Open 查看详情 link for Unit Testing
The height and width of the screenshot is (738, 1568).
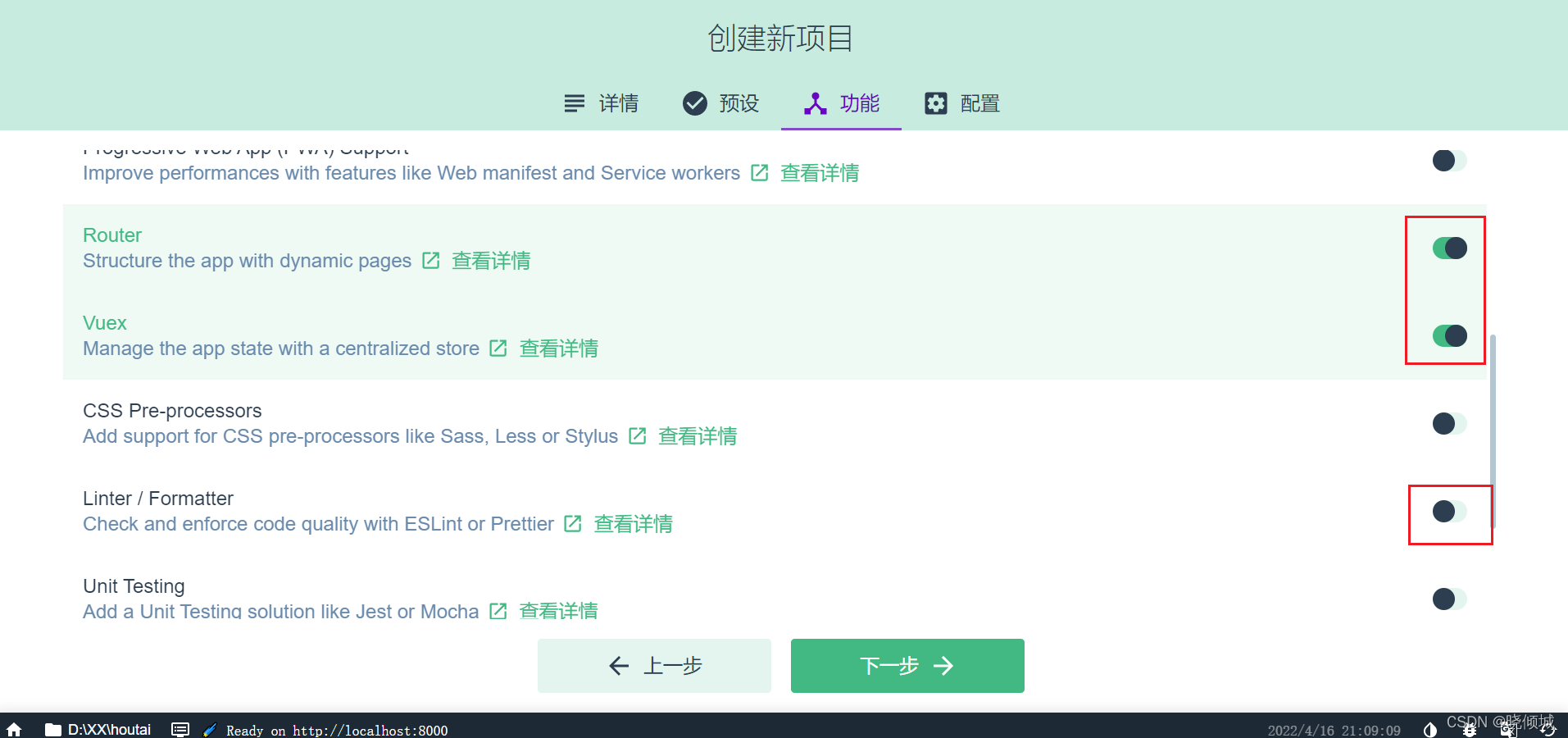[559, 611]
